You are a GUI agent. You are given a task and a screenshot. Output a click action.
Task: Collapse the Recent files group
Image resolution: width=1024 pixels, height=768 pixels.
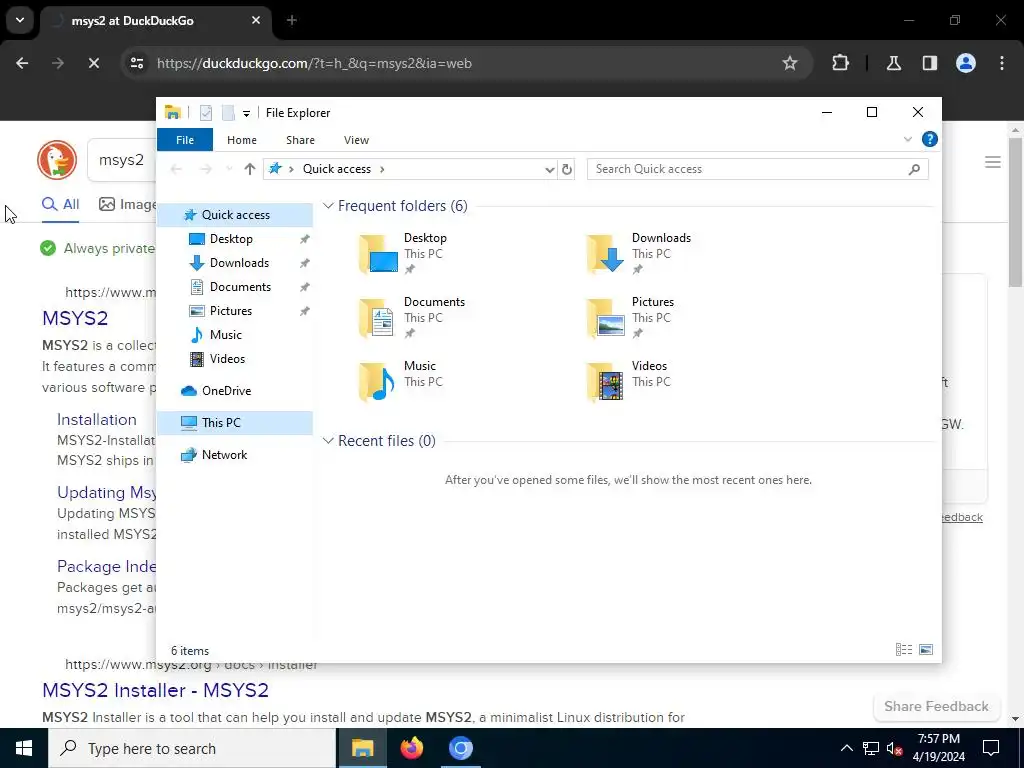pyautogui.click(x=328, y=441)
